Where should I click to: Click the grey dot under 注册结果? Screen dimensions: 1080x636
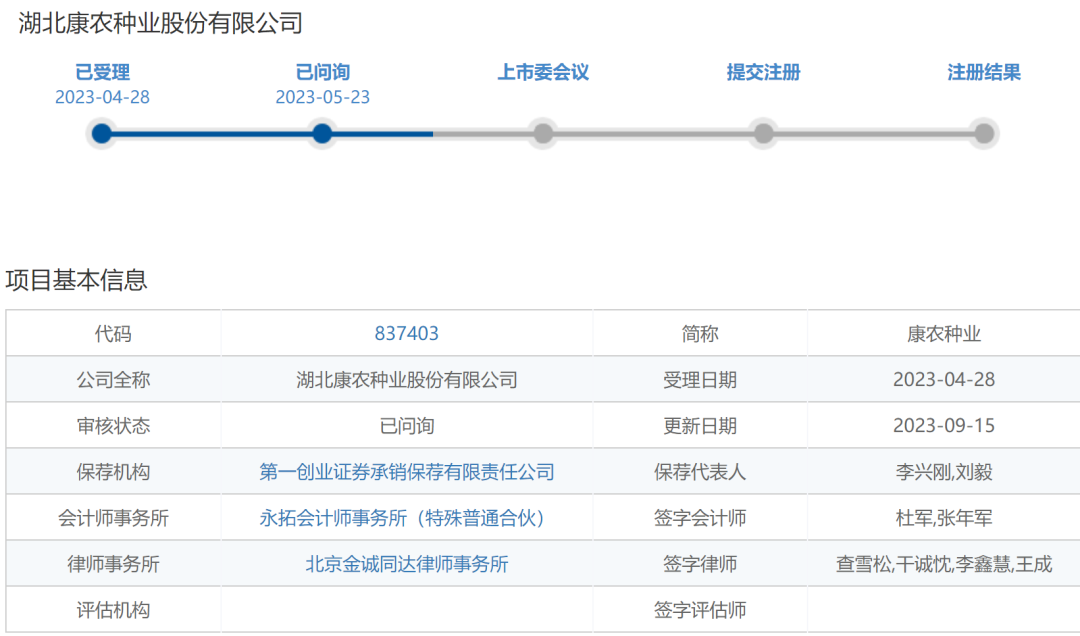coord(984,134)
